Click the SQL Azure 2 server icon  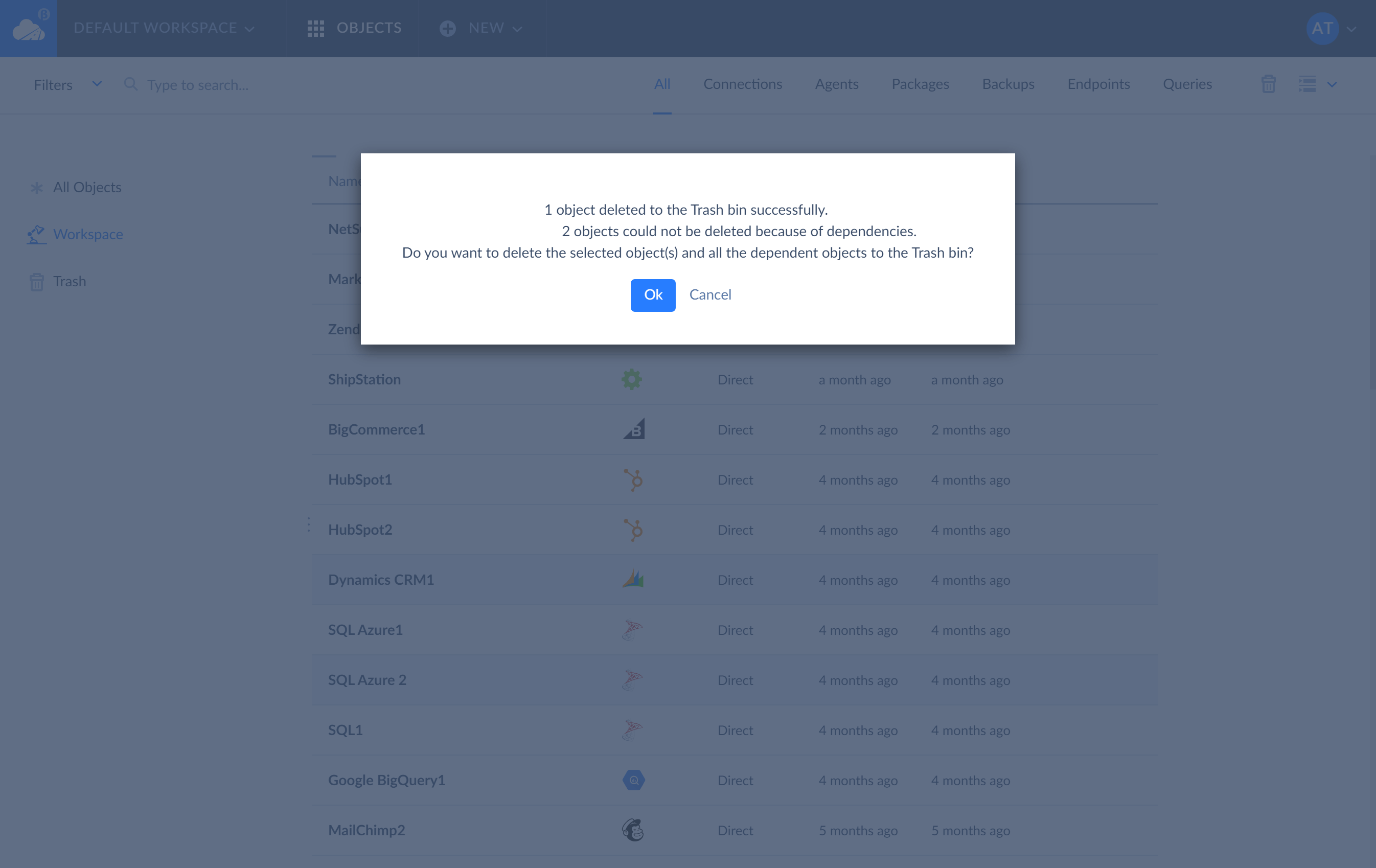tap(633, 680)
